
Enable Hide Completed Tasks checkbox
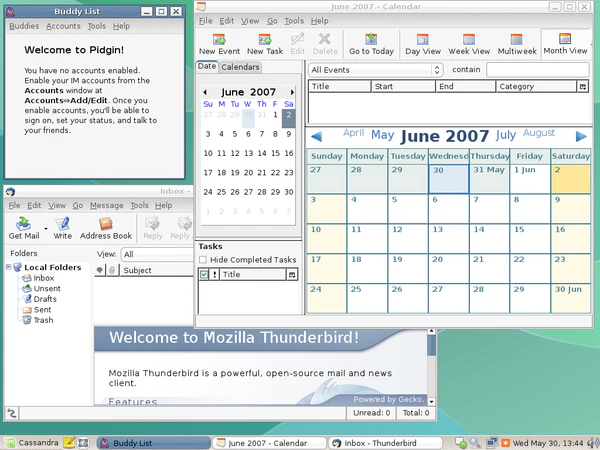(x=203, y=259)
